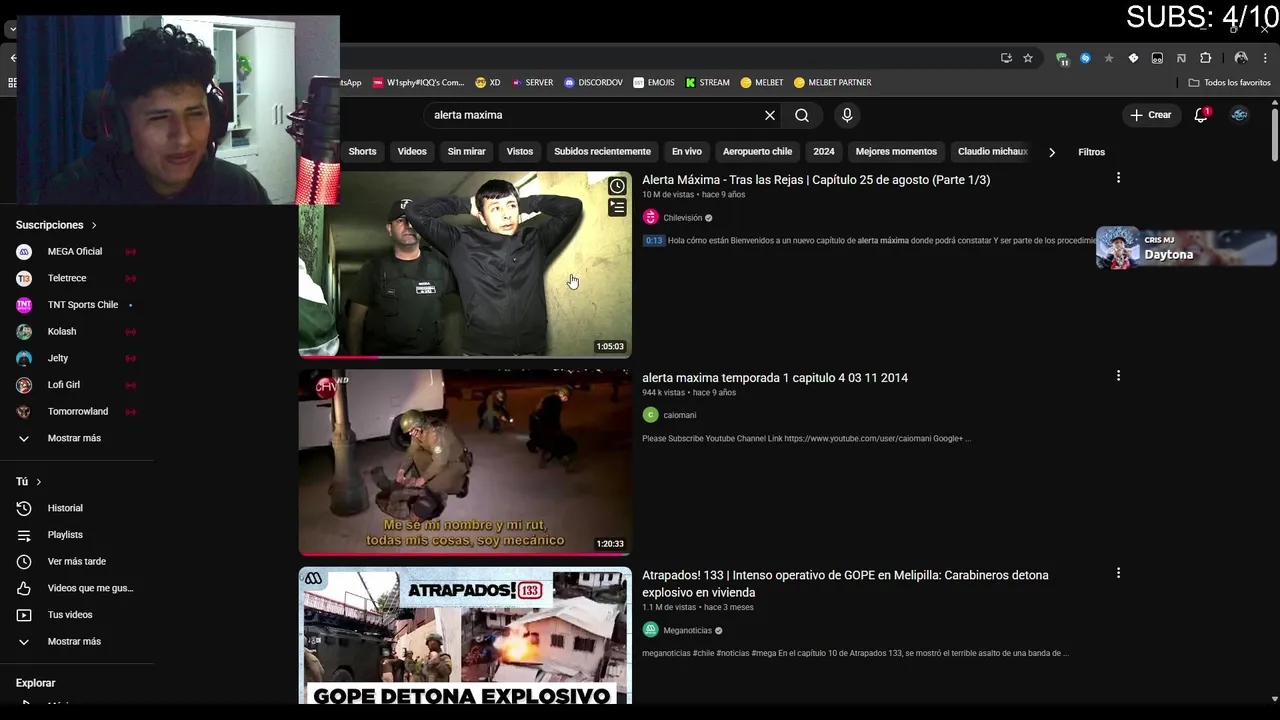The width and height of the screenshot is (1280, 720).
Task: Open Videos que me gustan thumbs-up
Action: (x=24, y=588)
